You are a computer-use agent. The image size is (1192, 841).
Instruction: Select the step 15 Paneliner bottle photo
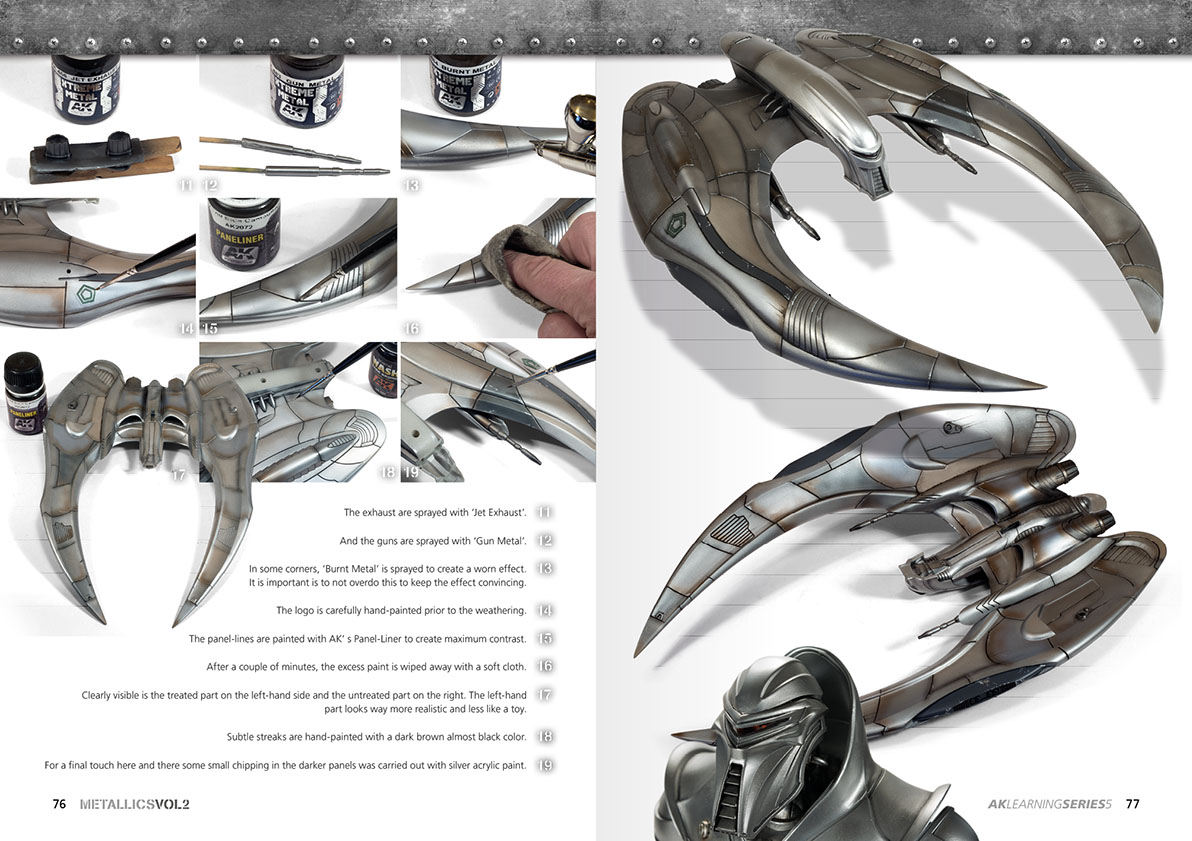(298, 267)
